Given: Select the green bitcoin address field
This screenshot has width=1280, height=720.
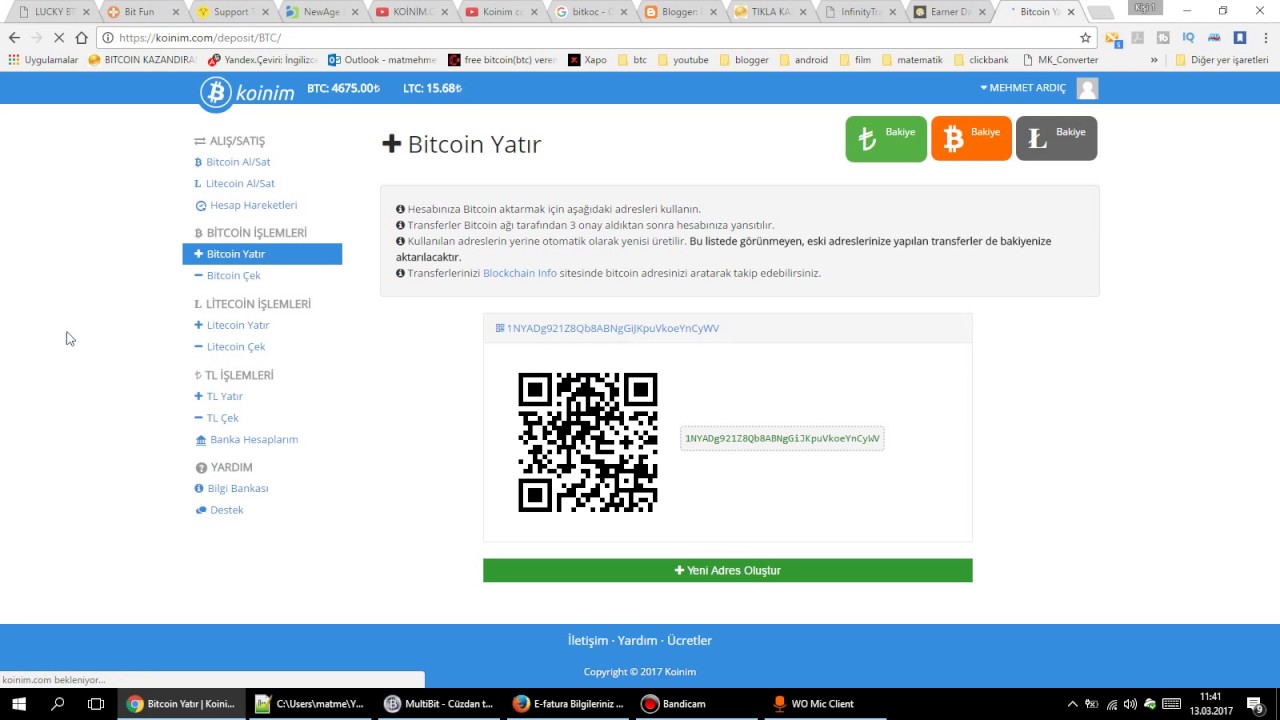Looking at the screenshot, I should tap(782, 438).
